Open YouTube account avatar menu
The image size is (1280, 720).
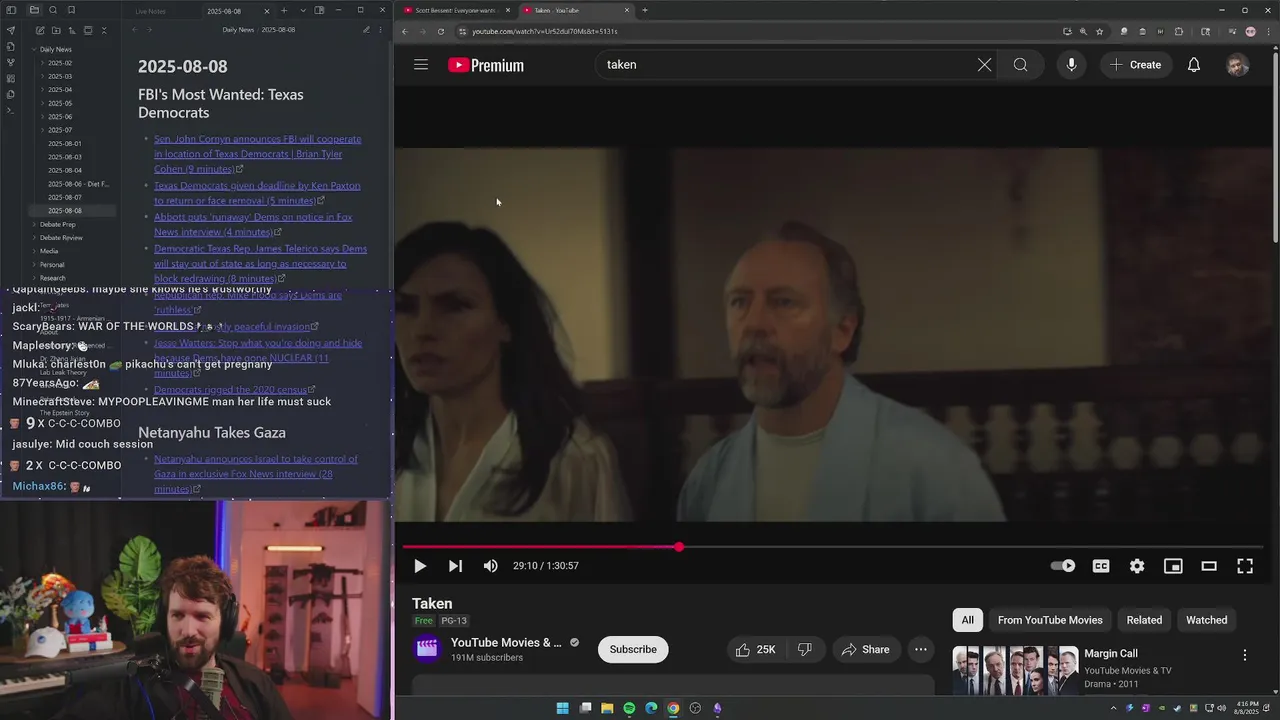click(x=1238, y=65)
